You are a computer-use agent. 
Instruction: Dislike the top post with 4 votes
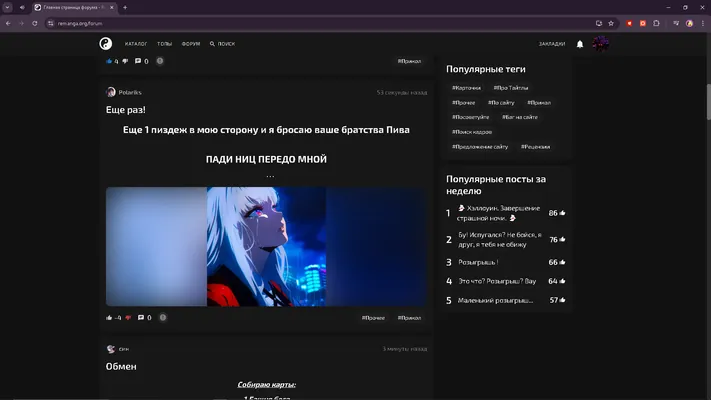click(x=125, y=61)
